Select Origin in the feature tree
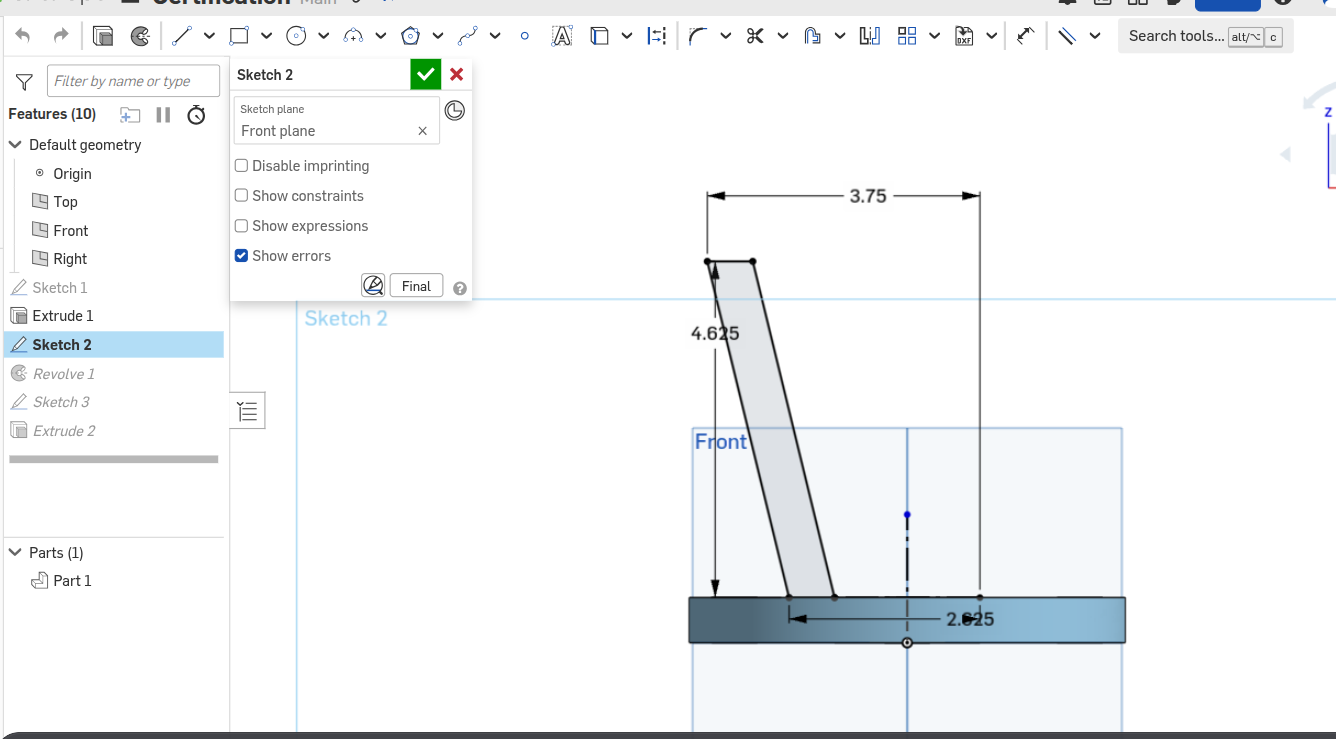The image size is (1336, 739). (72, 174)
